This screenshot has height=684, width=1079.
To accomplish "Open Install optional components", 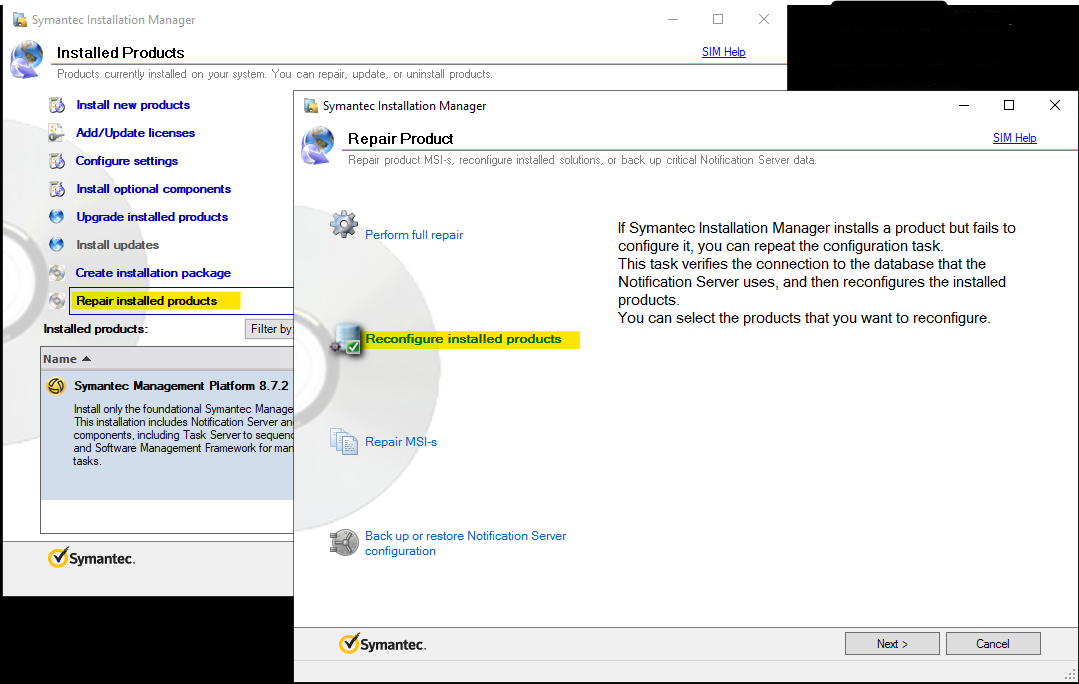I will (153, 189).
